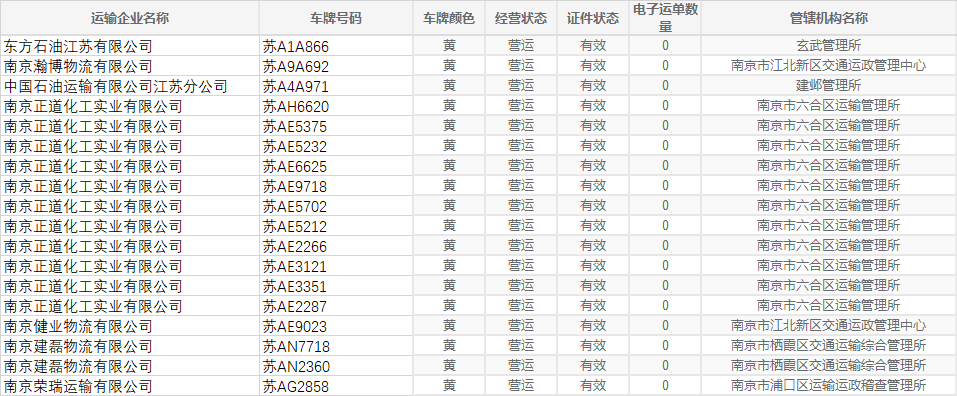
Task: Select the 南京瀚博物流有限公司 cell
Action: click(129, 66)
